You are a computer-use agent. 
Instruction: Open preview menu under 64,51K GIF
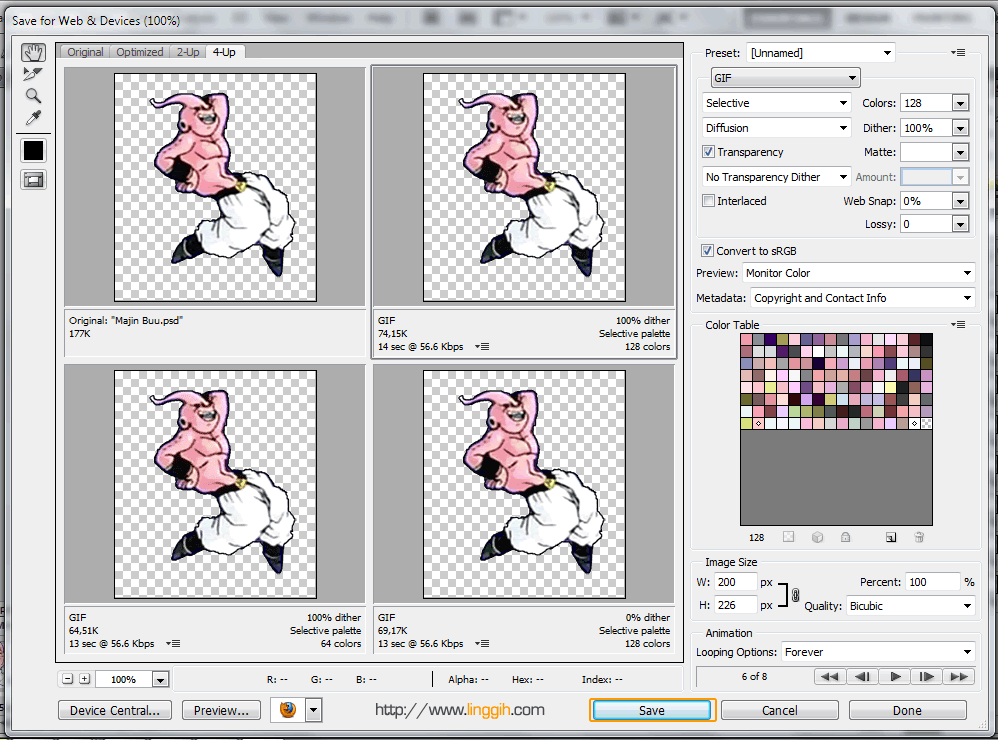pyautogui.click(x=173, y=644)
